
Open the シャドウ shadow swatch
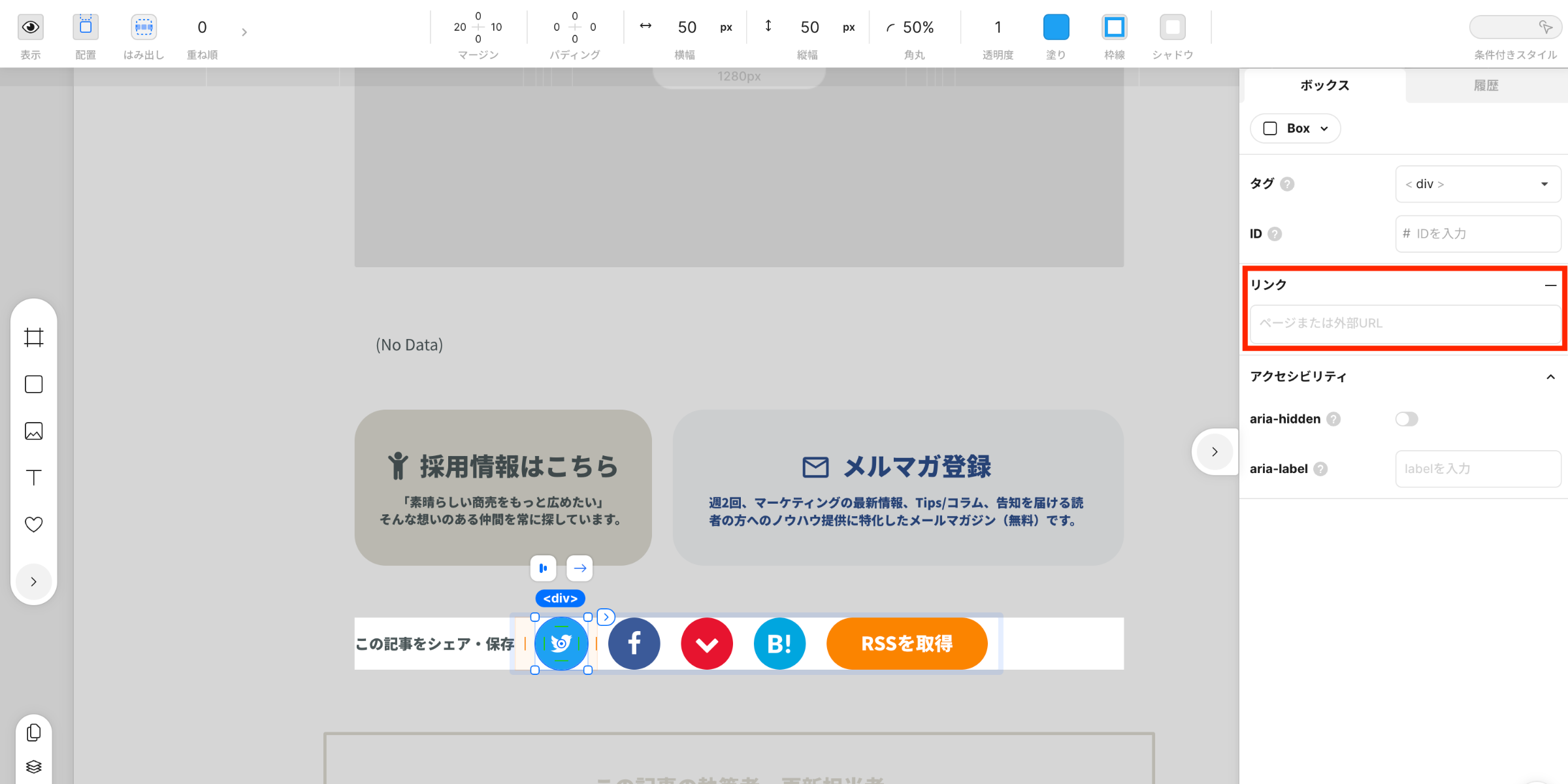(x=1173, y=27)
